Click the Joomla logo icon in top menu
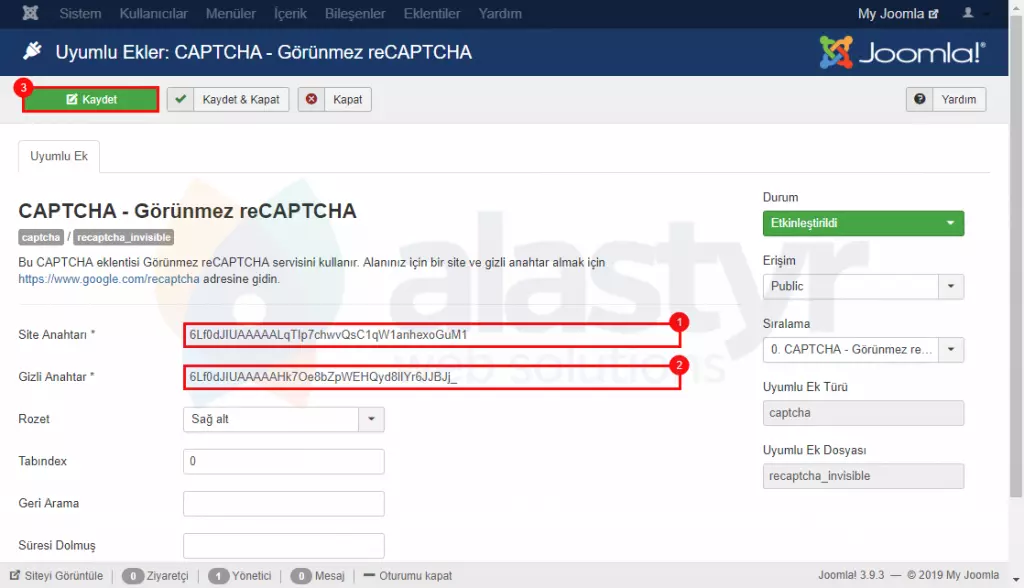Image resolution: width=1024 pixels, height=588 pixels. (30, 13)
